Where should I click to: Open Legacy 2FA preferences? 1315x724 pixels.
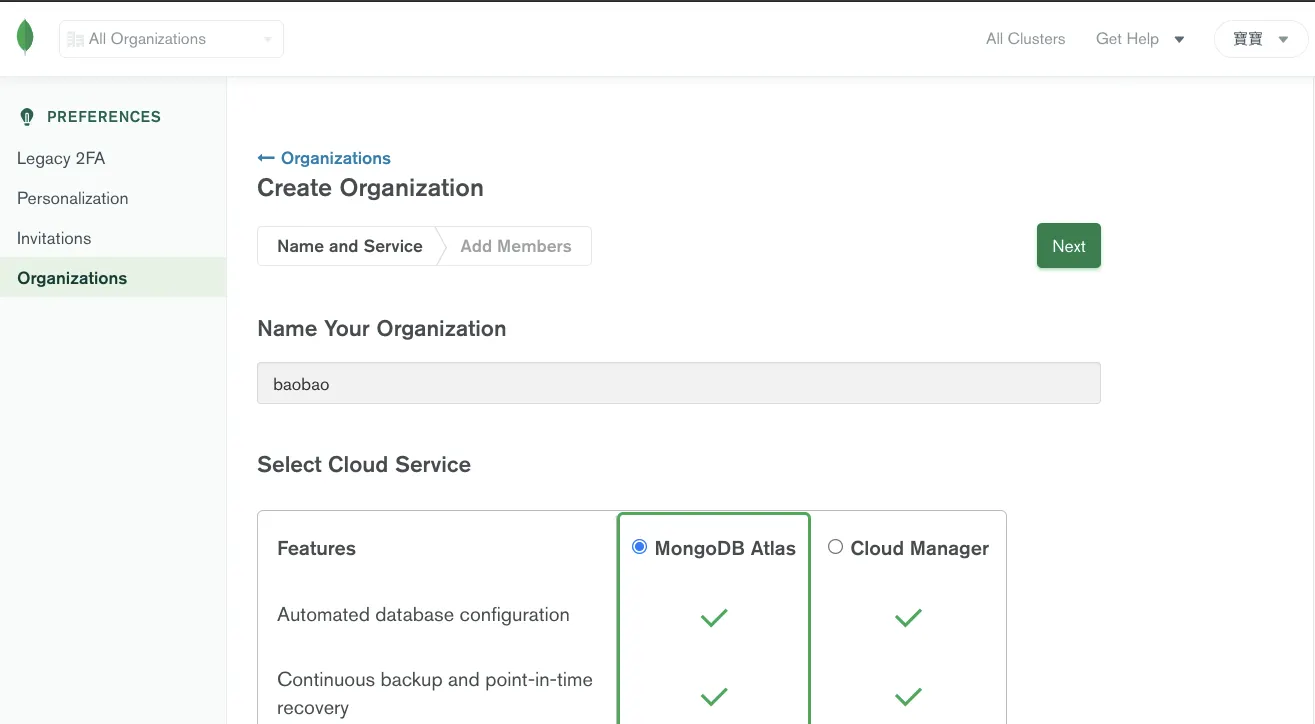[x=61, y=158]
